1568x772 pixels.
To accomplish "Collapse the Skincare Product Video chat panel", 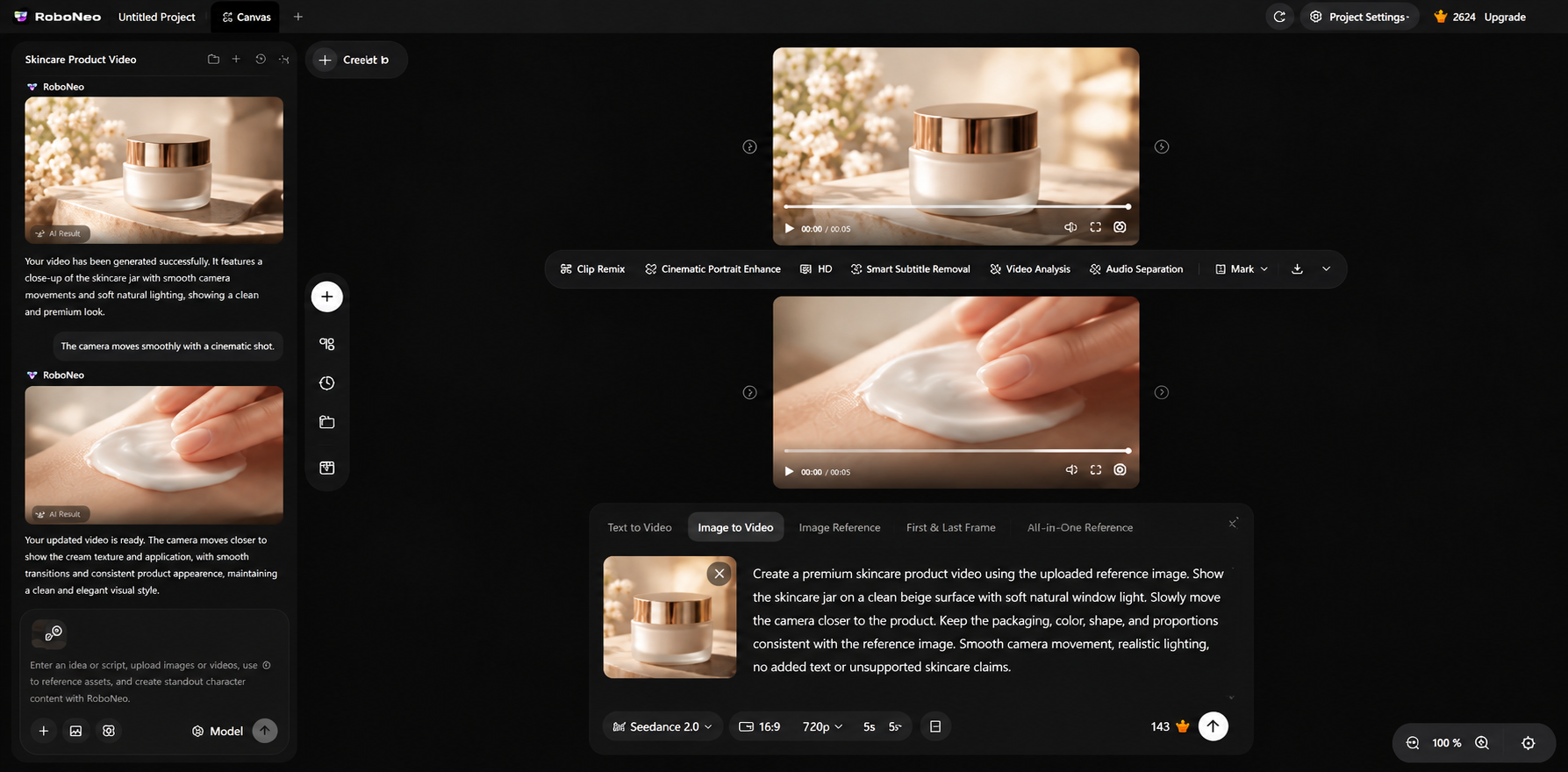I will pos(283,60).
